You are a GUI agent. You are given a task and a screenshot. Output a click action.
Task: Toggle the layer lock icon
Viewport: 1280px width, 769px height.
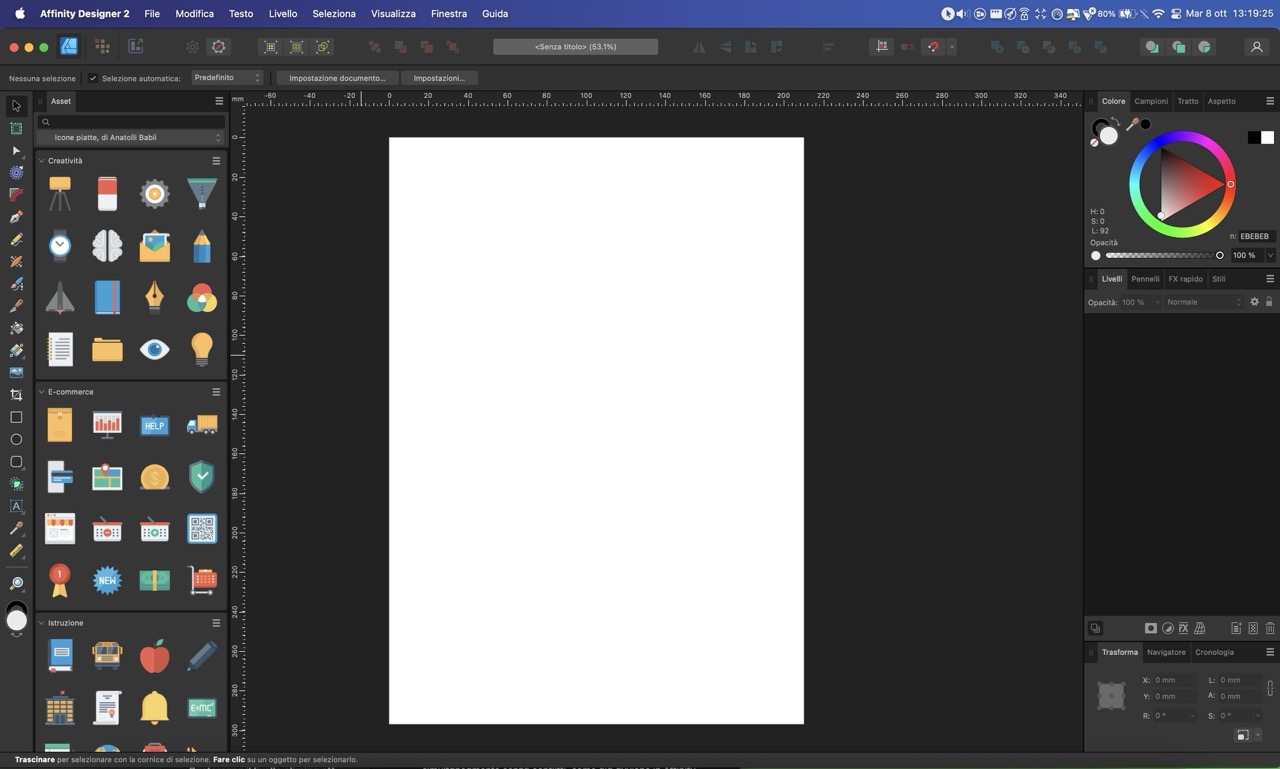click(1269, 302)
